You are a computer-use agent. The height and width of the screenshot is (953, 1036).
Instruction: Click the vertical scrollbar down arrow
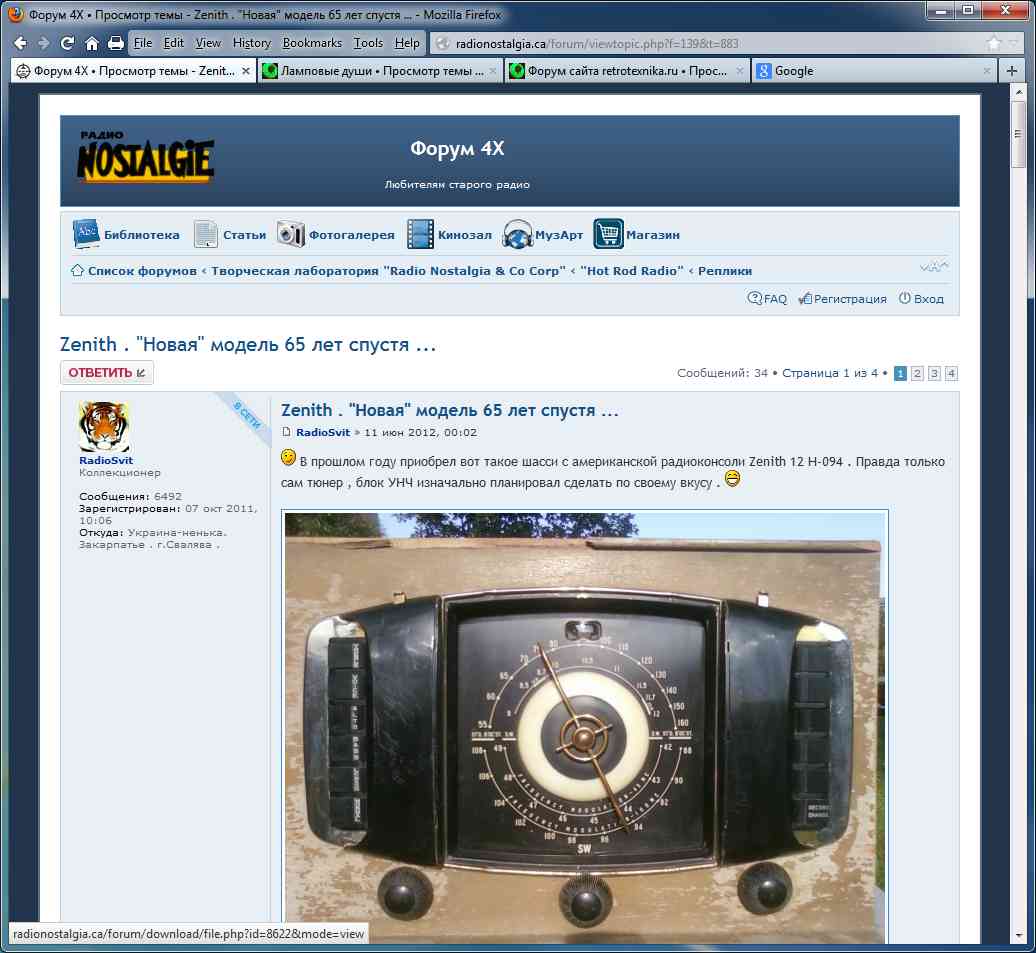click(x=1018, y=935)
